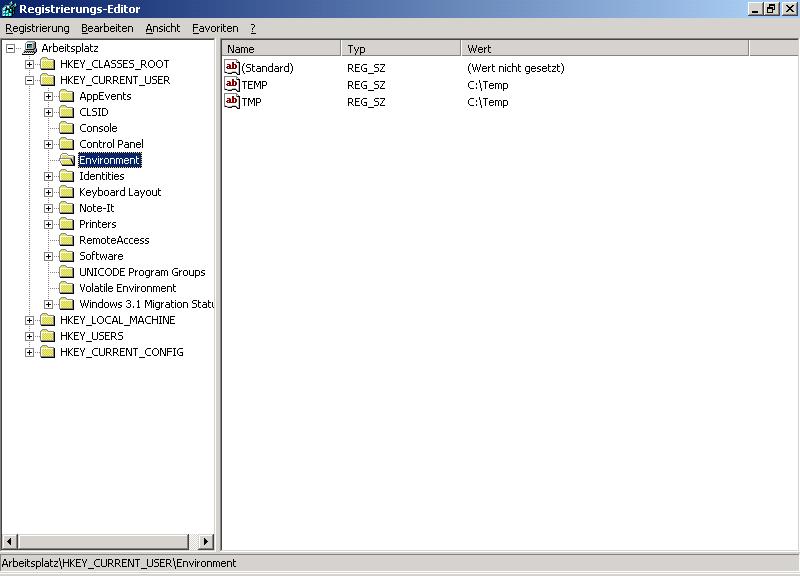Open the Favoriten menu

tap(215, 29)
